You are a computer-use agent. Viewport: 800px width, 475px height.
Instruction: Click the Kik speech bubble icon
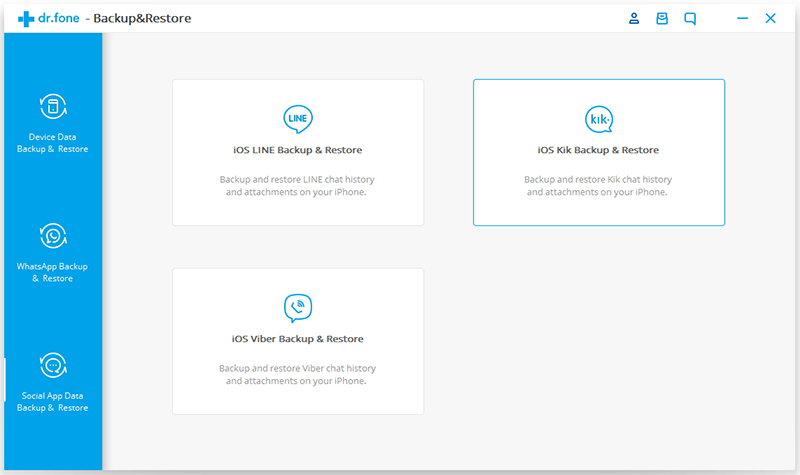click(x=599, y=119)
